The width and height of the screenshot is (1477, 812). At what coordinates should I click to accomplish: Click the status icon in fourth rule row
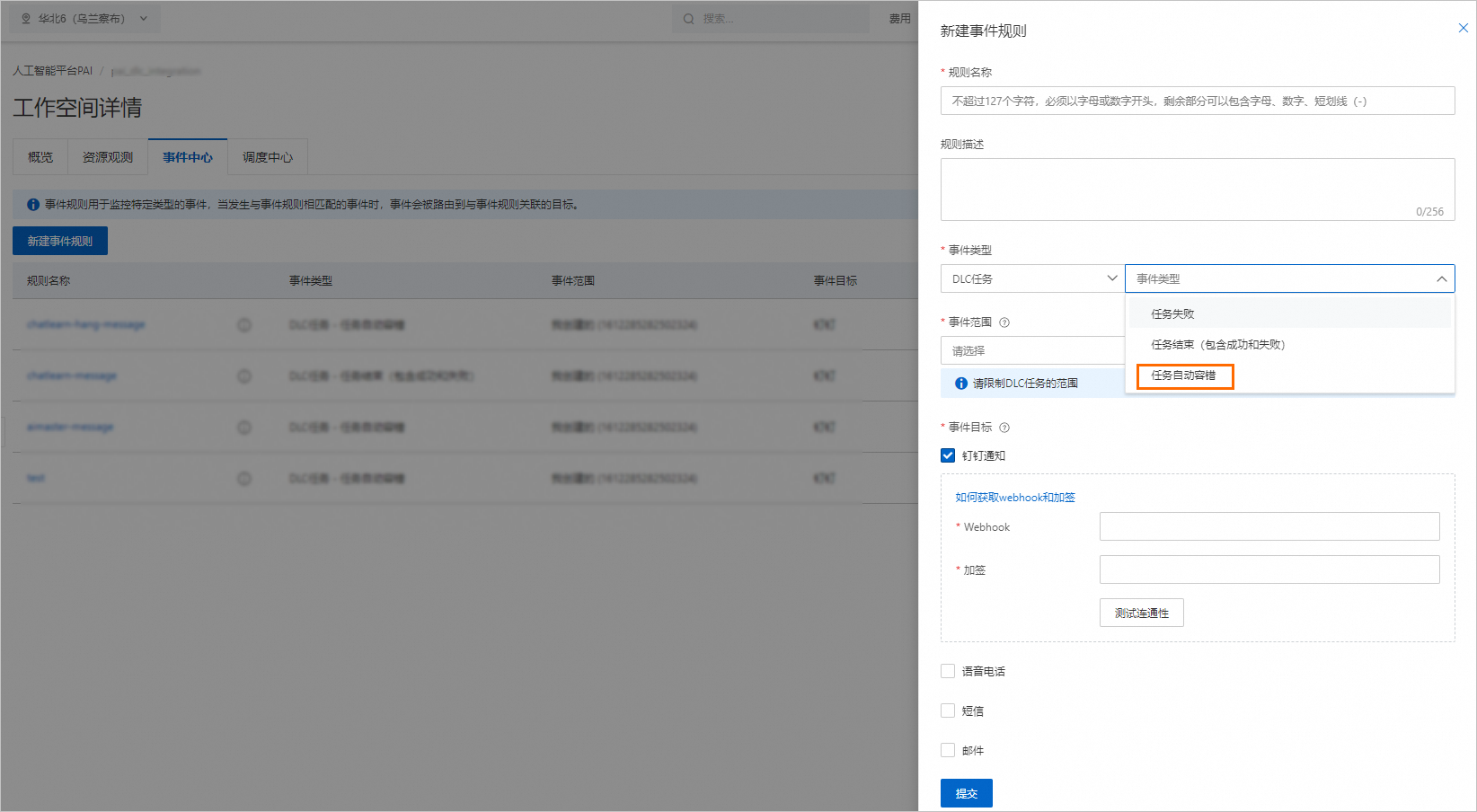244,478
